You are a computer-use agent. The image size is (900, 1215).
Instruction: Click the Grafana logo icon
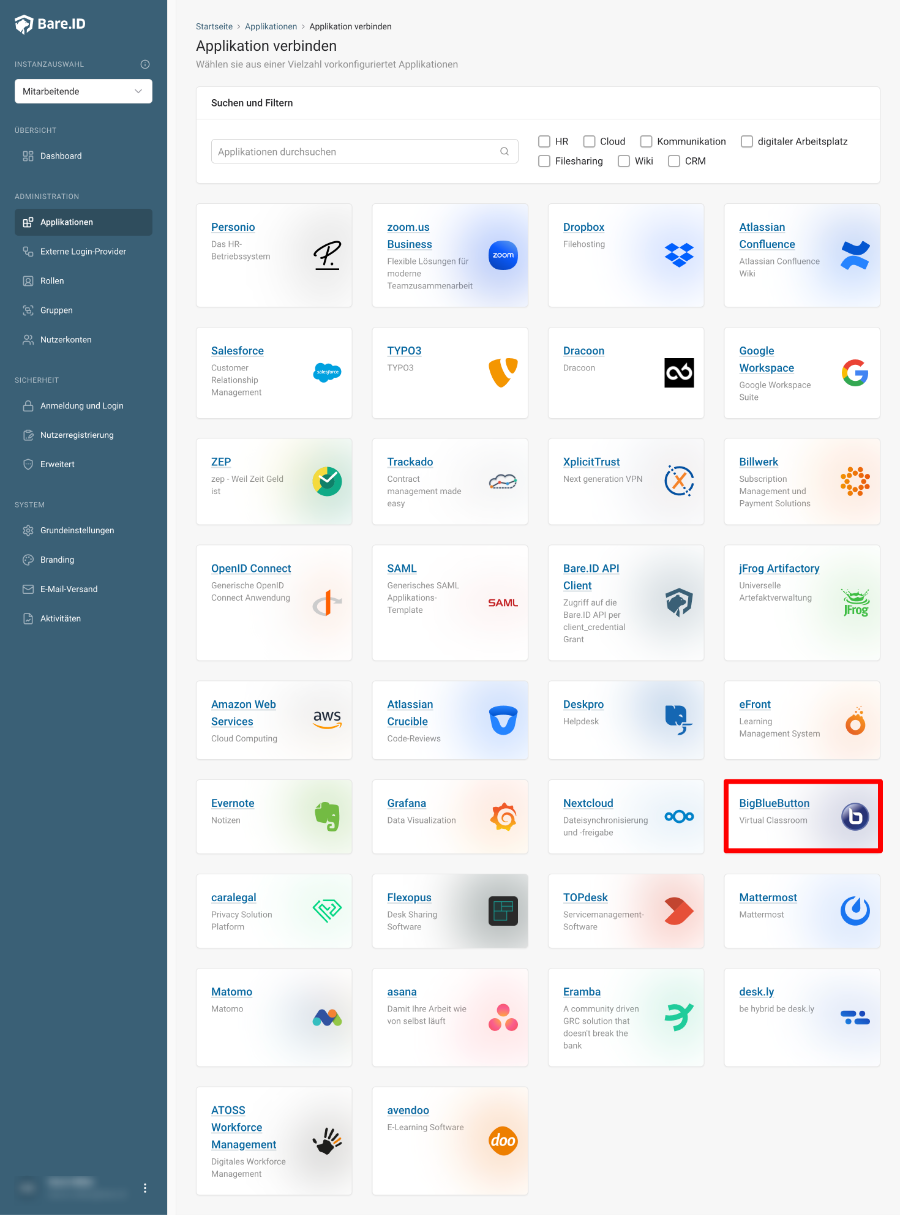pos(503,817)
